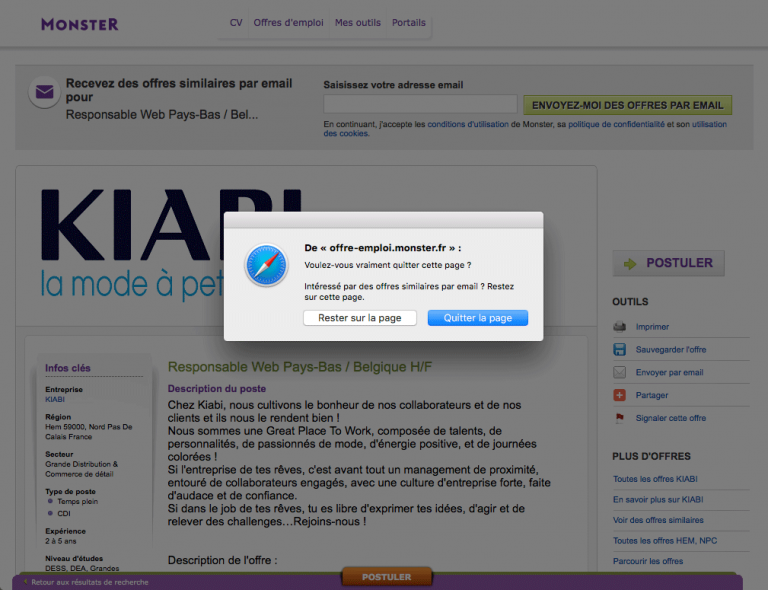The width and height of the screenshot is (768, 590).
Task: Click 'Voulez-vous vraiment quitter cette page ?' text
Action: [x=388, y=265]
